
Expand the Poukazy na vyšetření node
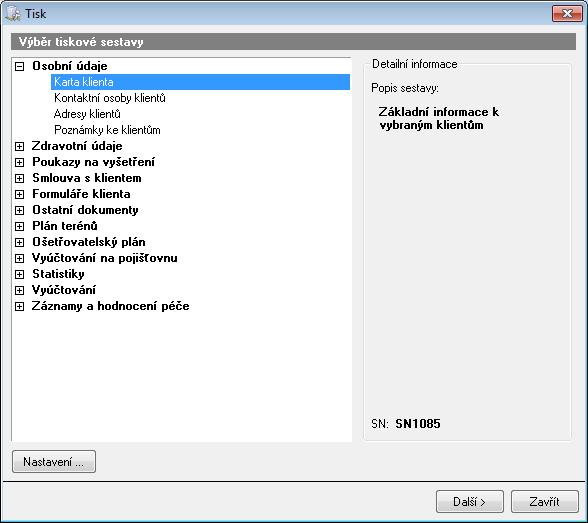(x=20, y=163)
